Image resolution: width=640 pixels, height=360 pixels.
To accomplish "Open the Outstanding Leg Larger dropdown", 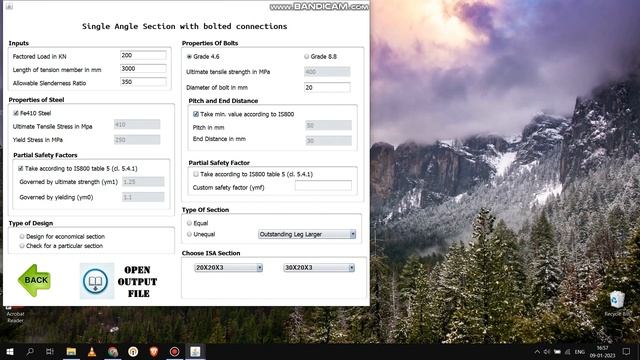I will (307, 234).
